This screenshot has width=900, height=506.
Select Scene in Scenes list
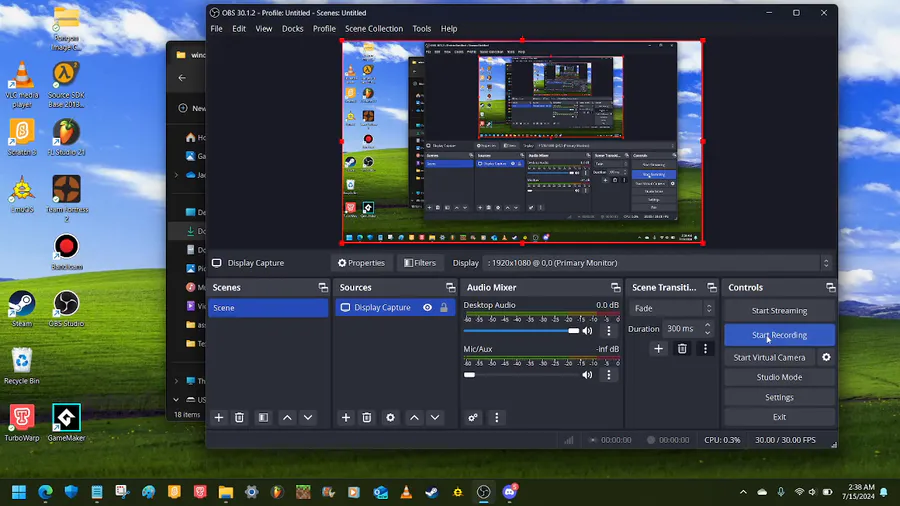[x=268, y=308]
